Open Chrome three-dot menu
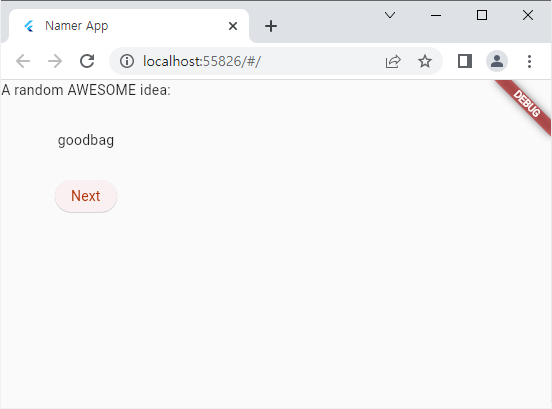Viewport: 552px width, 409px height. pos(529,61)
